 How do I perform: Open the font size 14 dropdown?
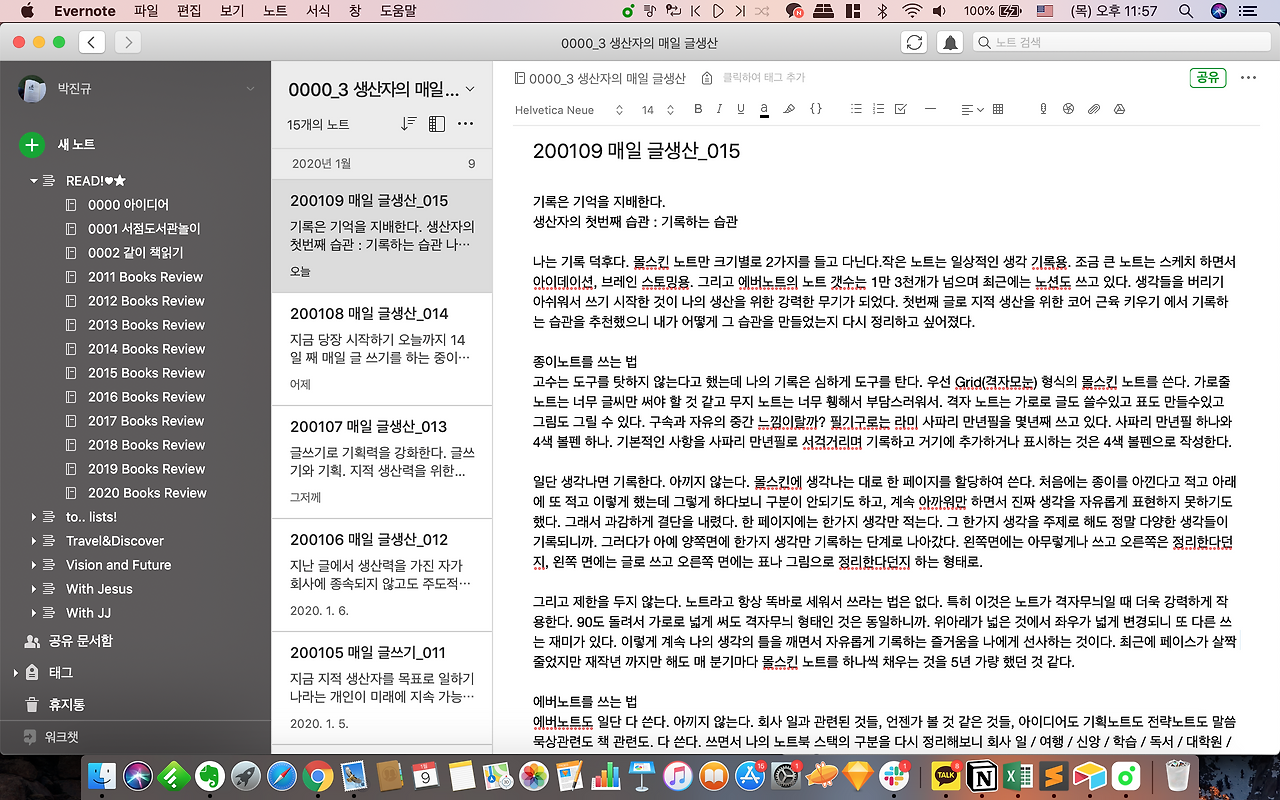[650, 110]
